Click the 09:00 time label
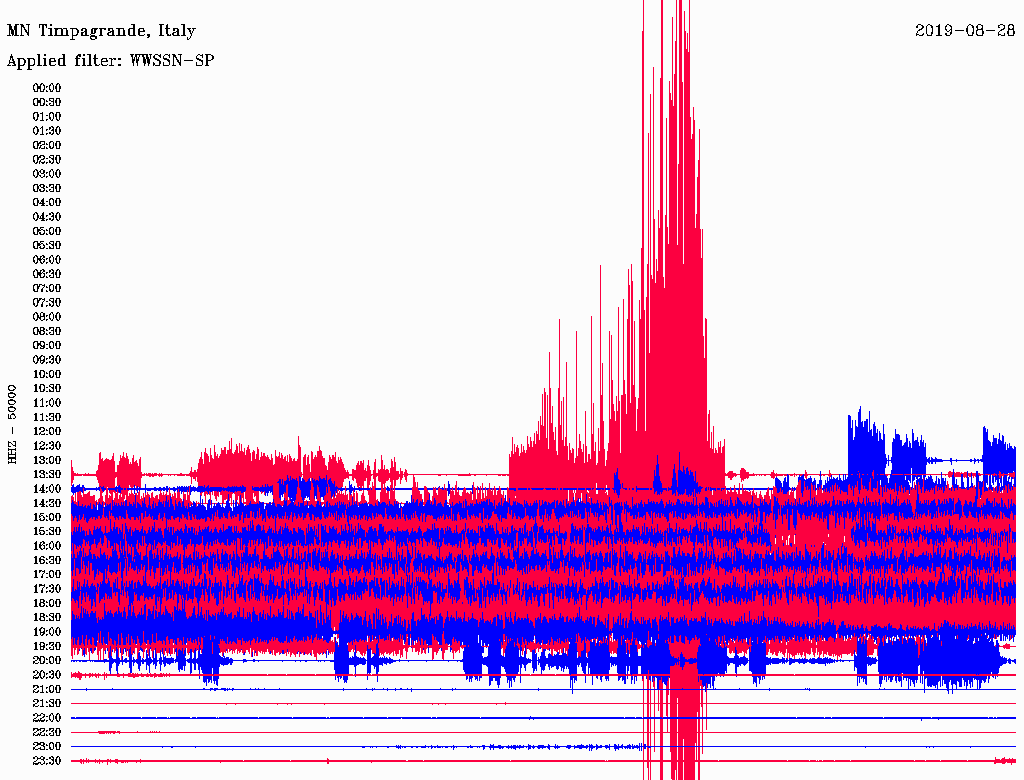This screenshot has height=780, width=1024. [x=47, y=346]
